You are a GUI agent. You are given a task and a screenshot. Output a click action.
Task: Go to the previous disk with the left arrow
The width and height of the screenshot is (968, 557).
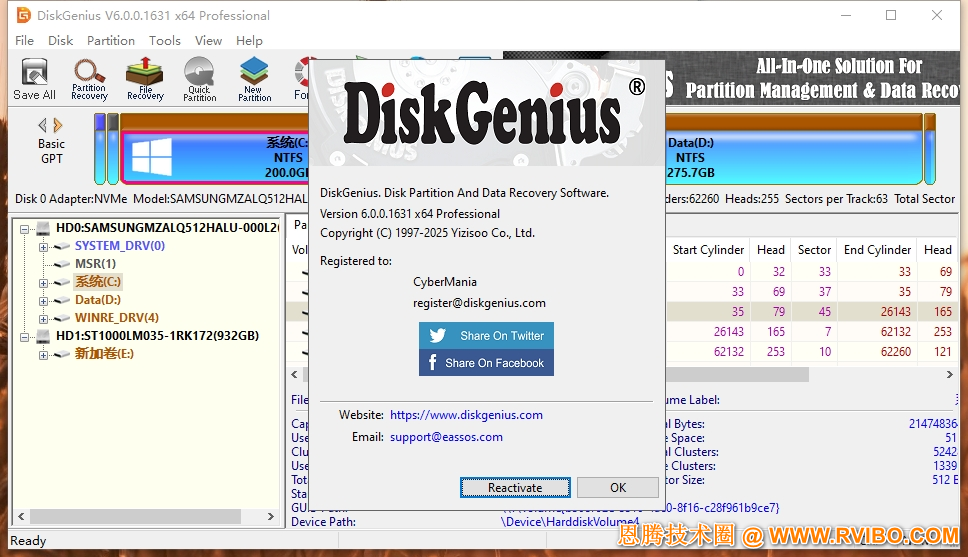42,125
